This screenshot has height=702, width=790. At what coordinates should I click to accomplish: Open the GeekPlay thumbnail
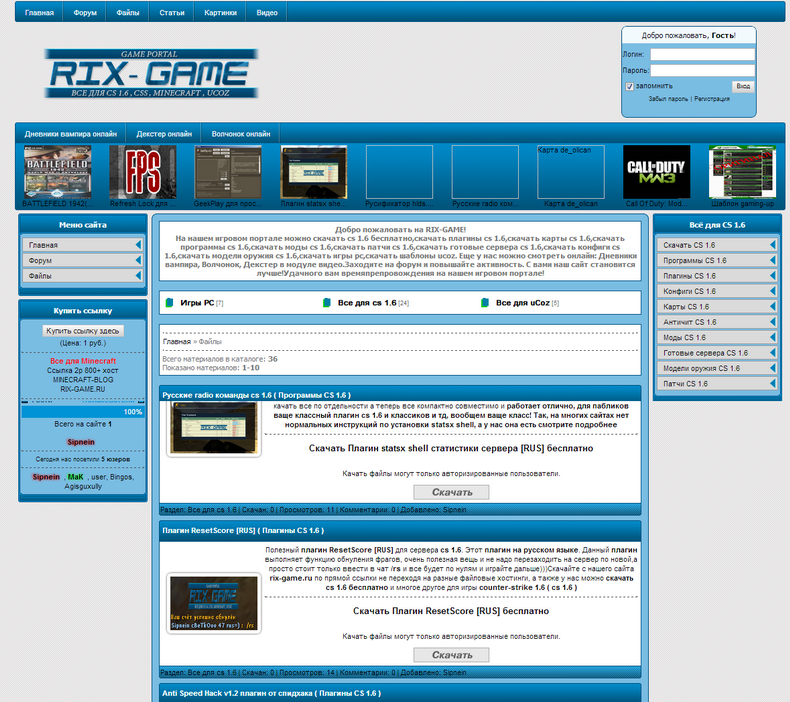point(228,172)
